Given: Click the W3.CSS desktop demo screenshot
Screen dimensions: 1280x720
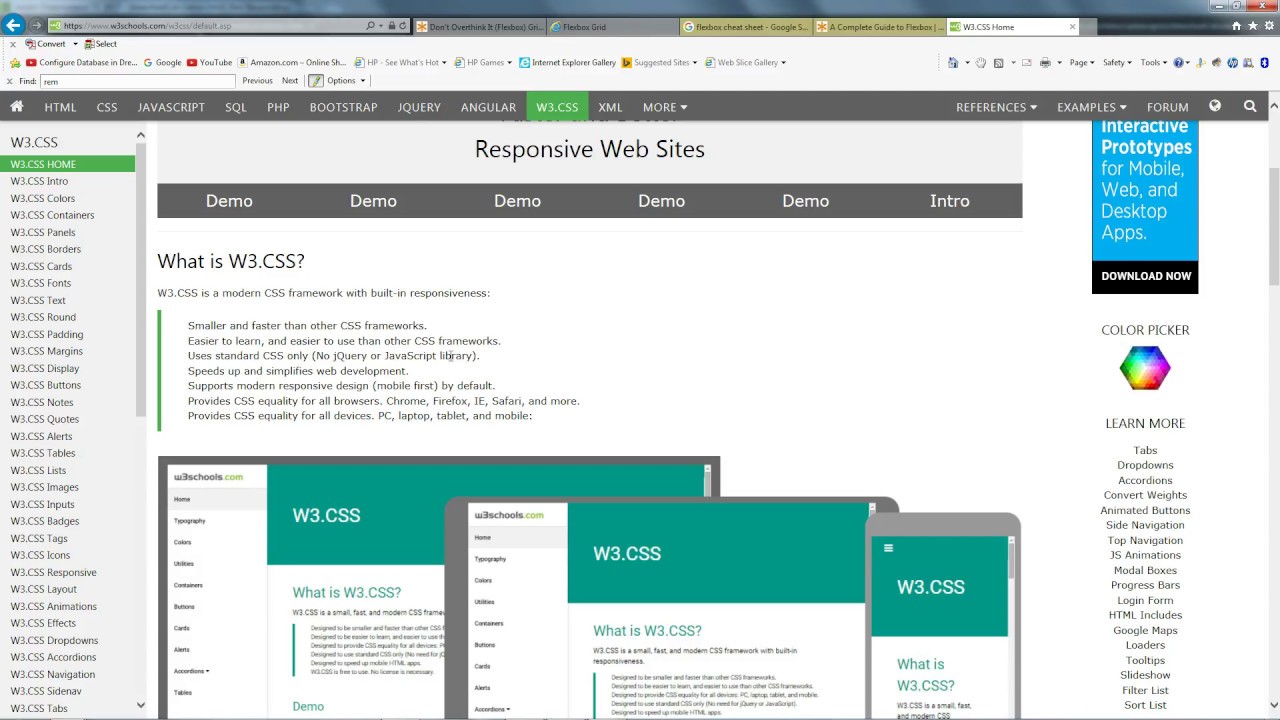Looking at the screenshot, I should [438, 587].
